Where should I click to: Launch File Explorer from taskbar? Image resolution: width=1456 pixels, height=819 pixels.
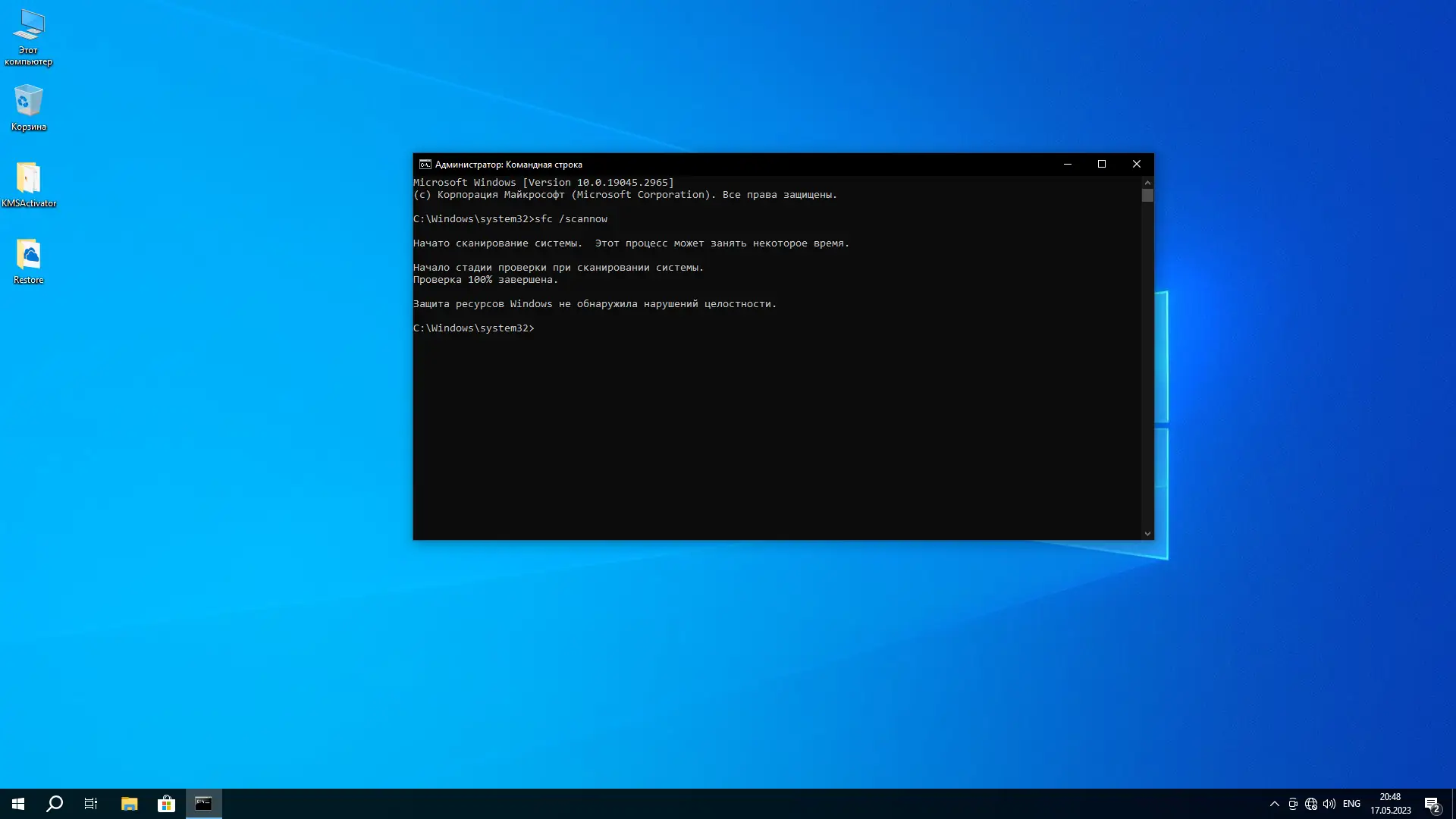tap(129, 804)
